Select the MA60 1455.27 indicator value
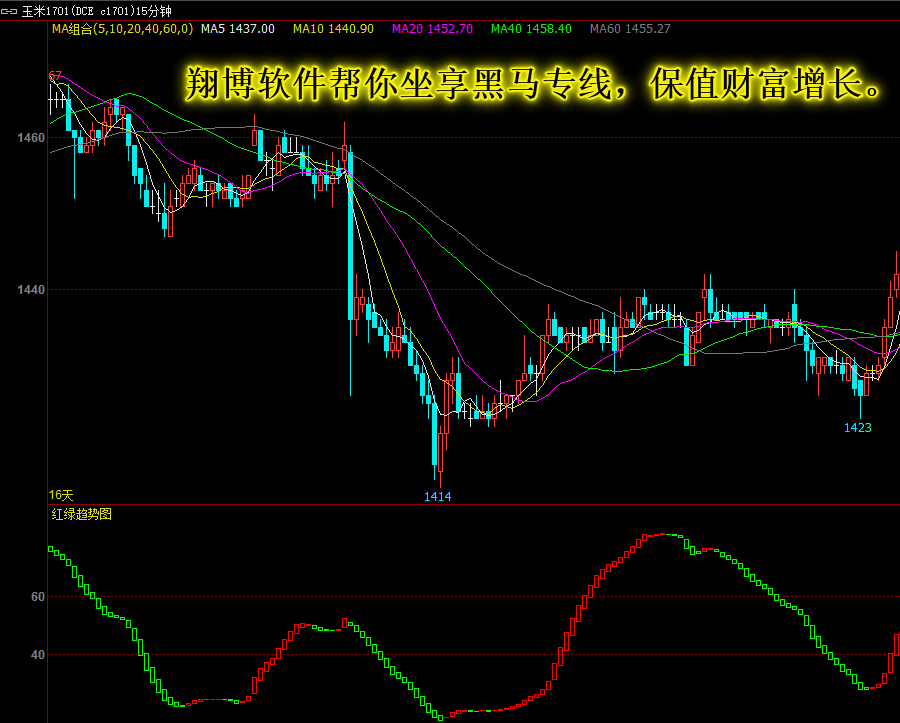The image size is (900, 723). [630, 29]
